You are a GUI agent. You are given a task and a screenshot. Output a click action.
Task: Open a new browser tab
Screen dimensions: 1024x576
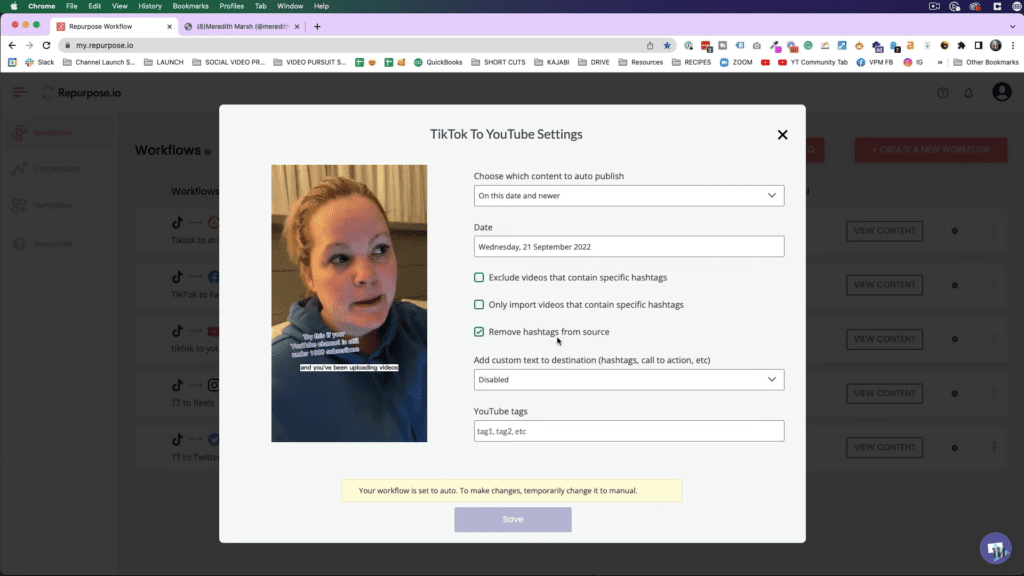[317, 27]
